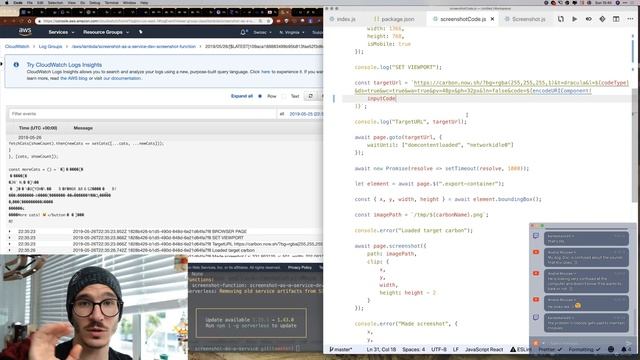Click the smiley feedback icon in status bar
The image size is (640, 360).
(x=611, y=349)
